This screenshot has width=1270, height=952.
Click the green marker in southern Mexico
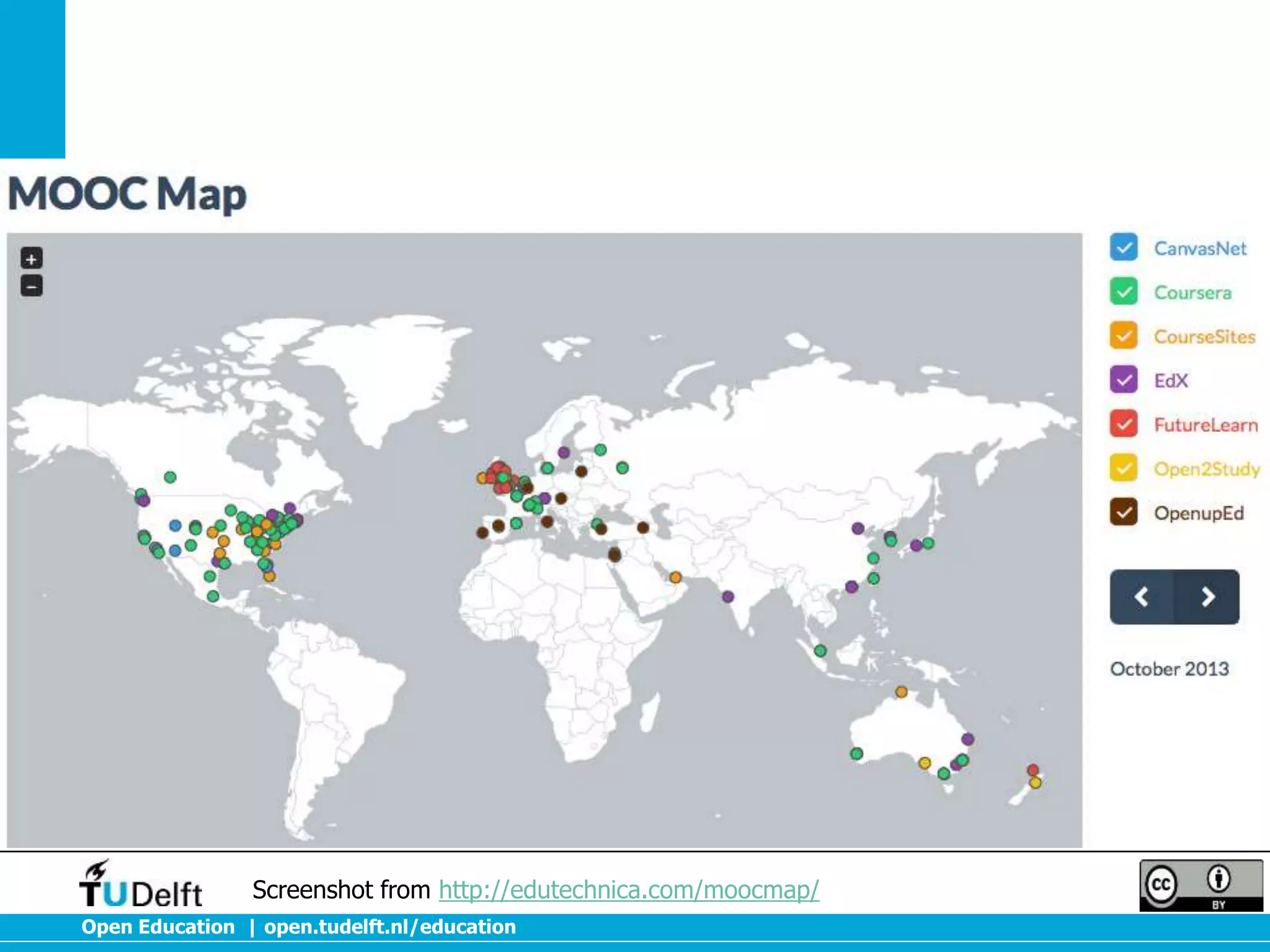click(213, 596)
